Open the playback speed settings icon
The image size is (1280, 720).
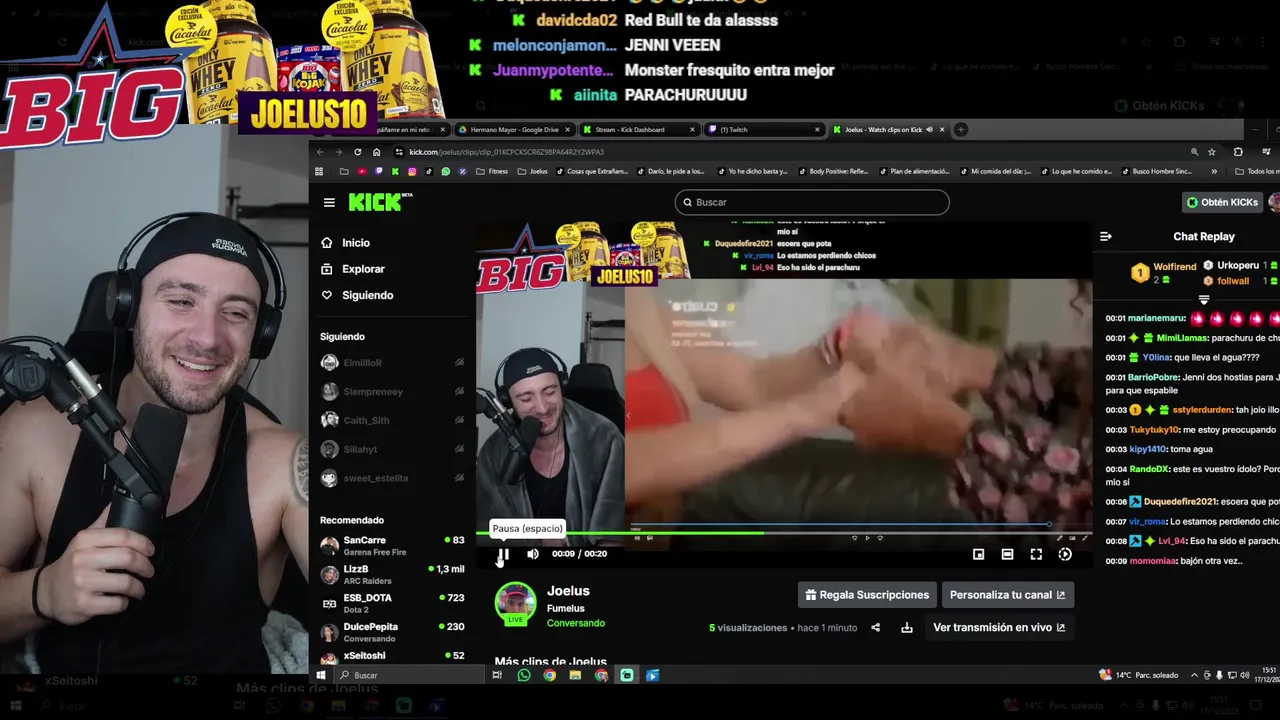pos(1065,554)
